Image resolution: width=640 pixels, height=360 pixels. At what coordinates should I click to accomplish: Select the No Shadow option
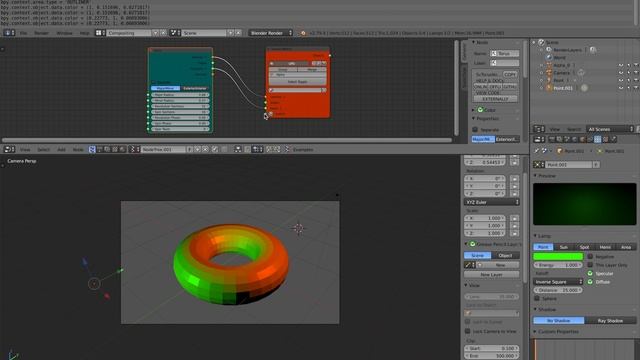(559, 320)
